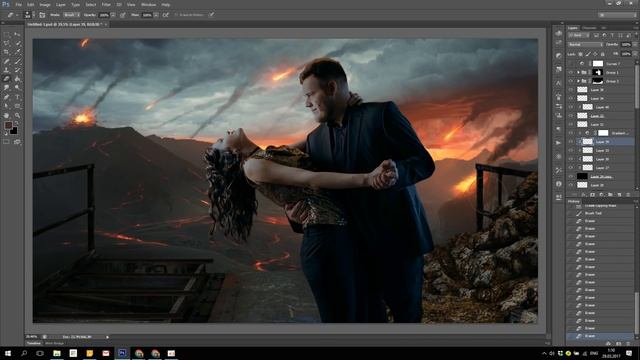Screen dimensions: 640x360
Task: Toggle lock all padlock icon
Action: coord(602,54)
